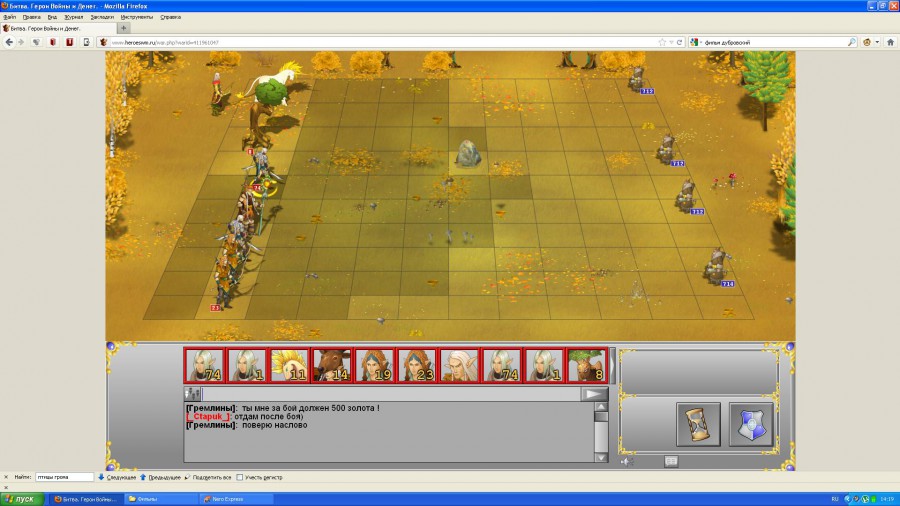Image resolution: width=900 pixels, height=506 pixels.
Task: Click the Defend shield button
Action: [x=751, y=424]
